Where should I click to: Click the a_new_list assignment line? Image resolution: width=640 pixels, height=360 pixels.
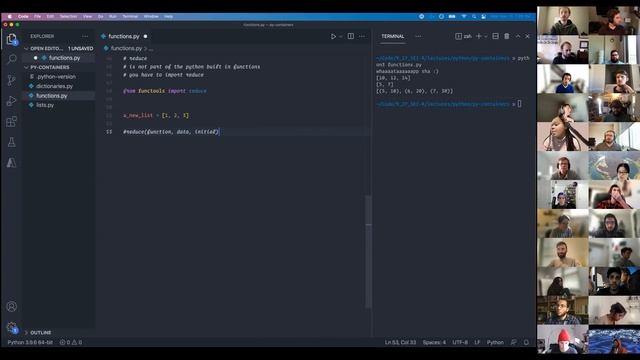point(156,116)
